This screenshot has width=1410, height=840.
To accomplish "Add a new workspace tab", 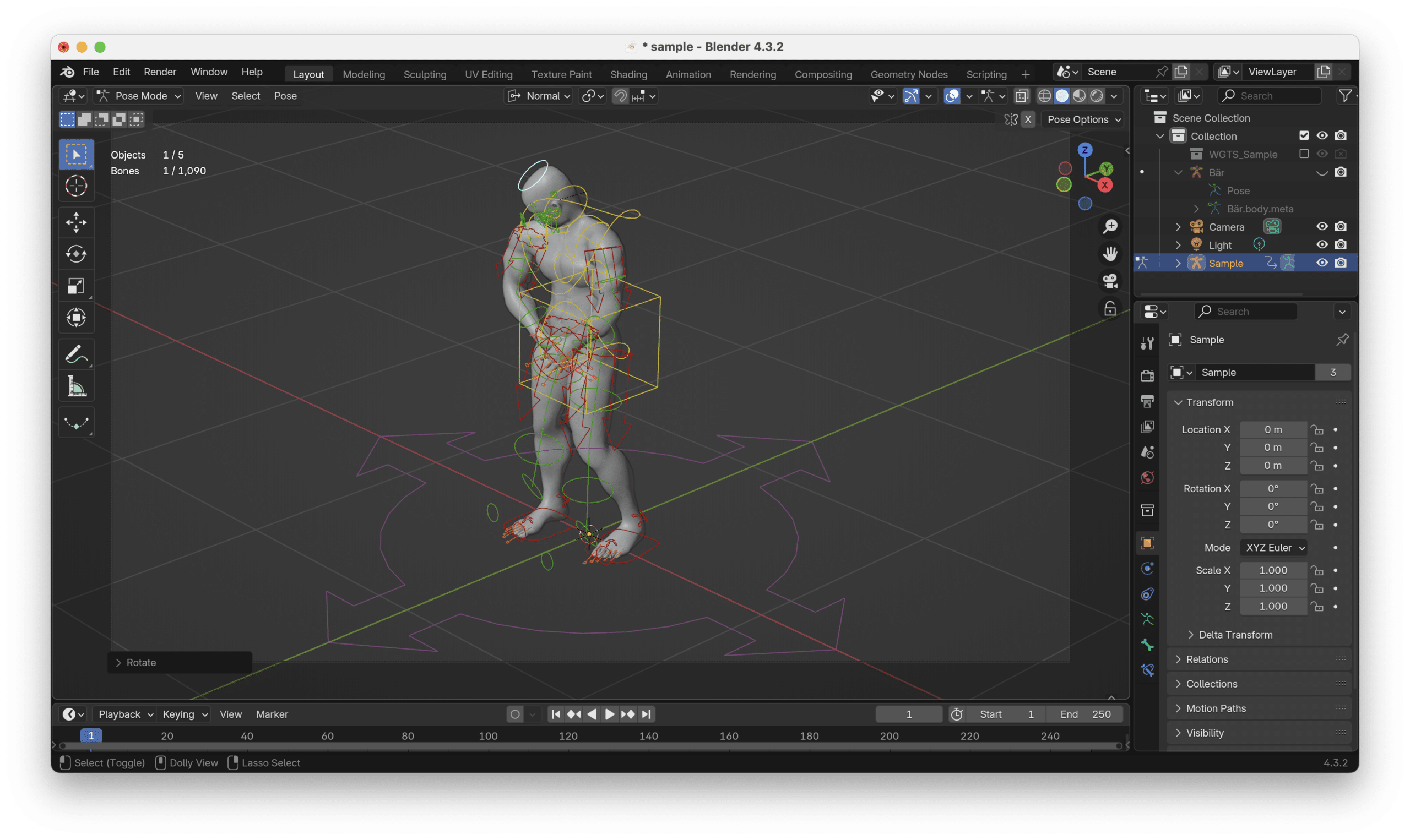I will coord(1025,74).
